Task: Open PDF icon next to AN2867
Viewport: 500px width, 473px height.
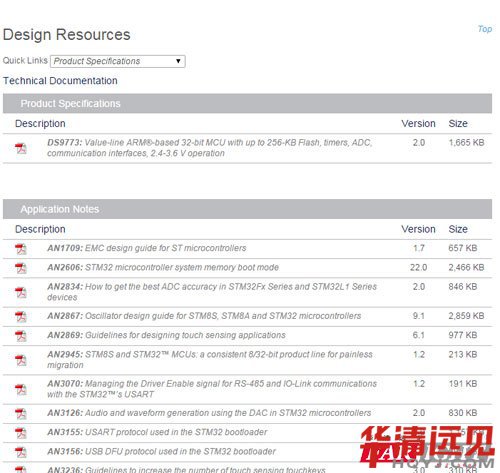Action: click(x=21, y=317)
